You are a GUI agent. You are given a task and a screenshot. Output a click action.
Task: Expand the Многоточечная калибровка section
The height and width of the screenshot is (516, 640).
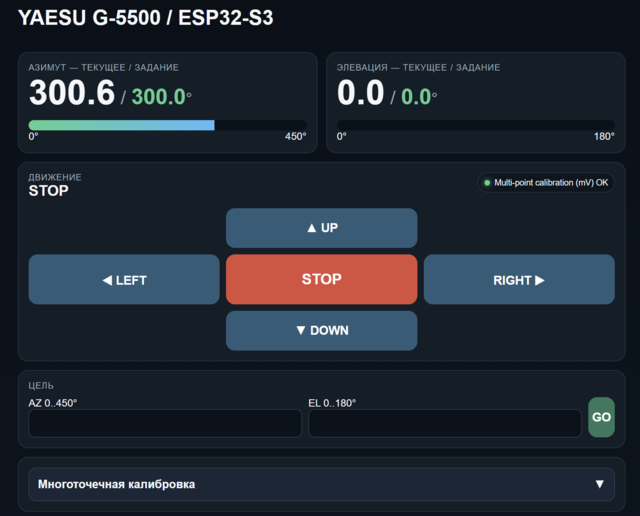[x=322, y=484]
